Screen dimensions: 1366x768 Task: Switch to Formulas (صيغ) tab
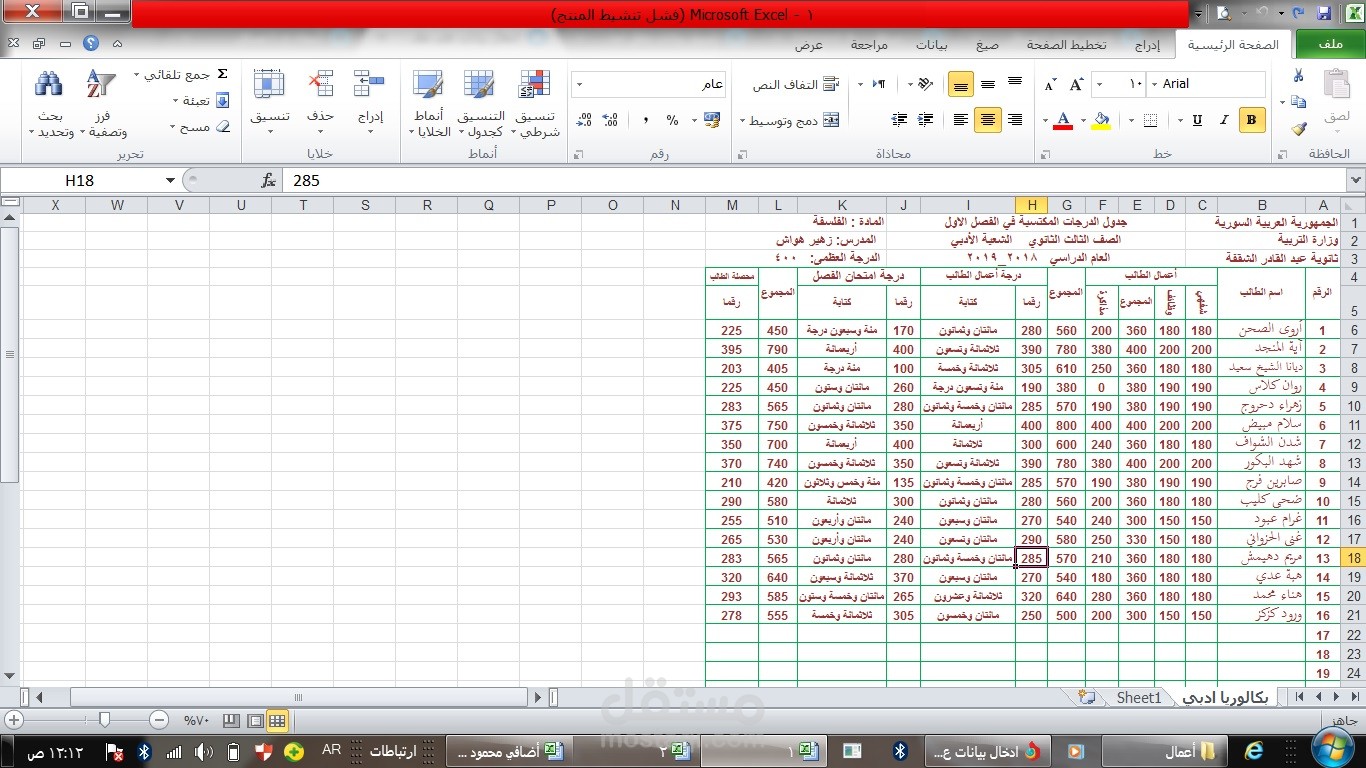coord(988,45)
